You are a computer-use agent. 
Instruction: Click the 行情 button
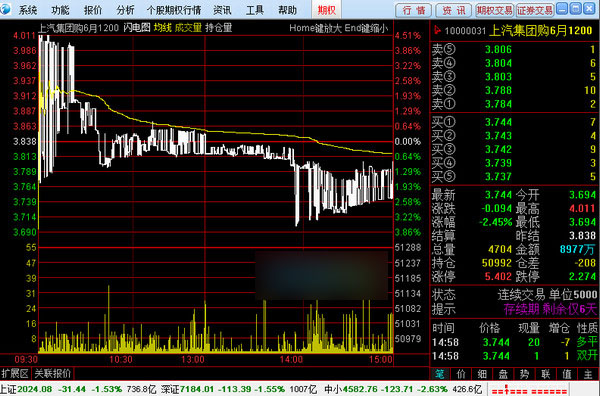(x=413, y=10)
